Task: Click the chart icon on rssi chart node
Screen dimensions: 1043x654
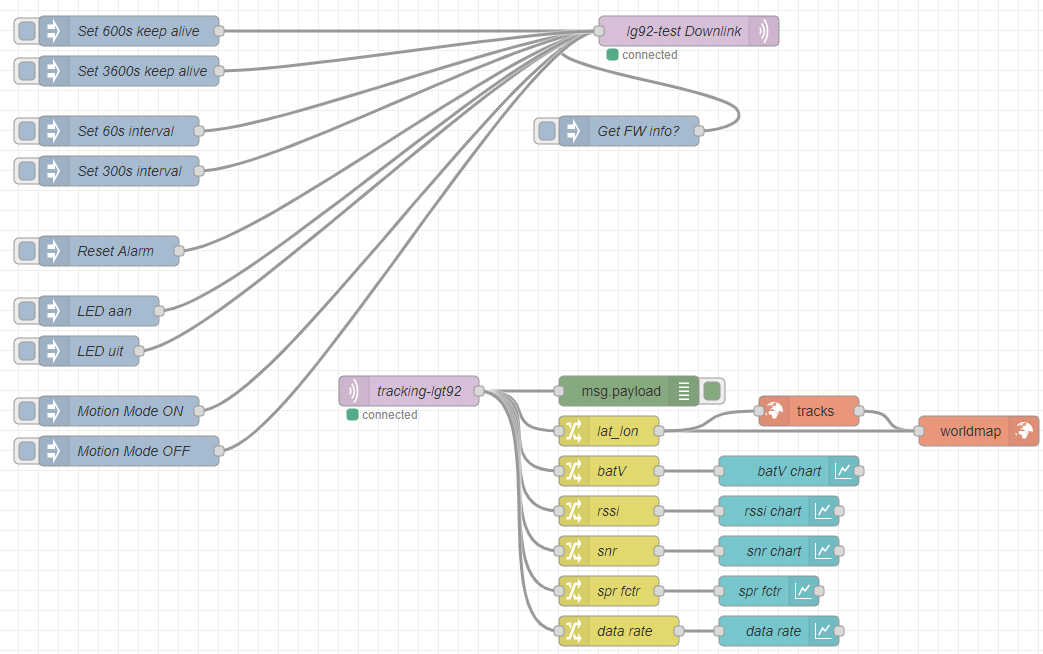Action: (x=823, y=511)
